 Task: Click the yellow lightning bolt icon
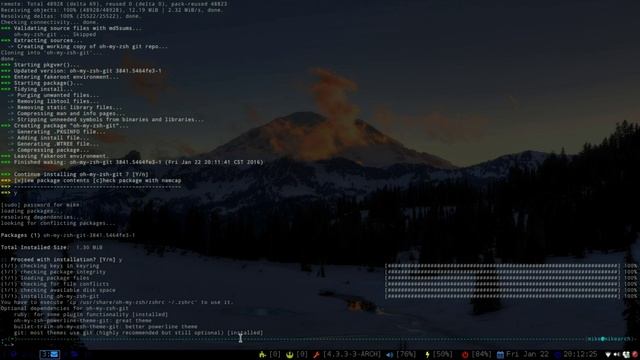click(427, 354)
